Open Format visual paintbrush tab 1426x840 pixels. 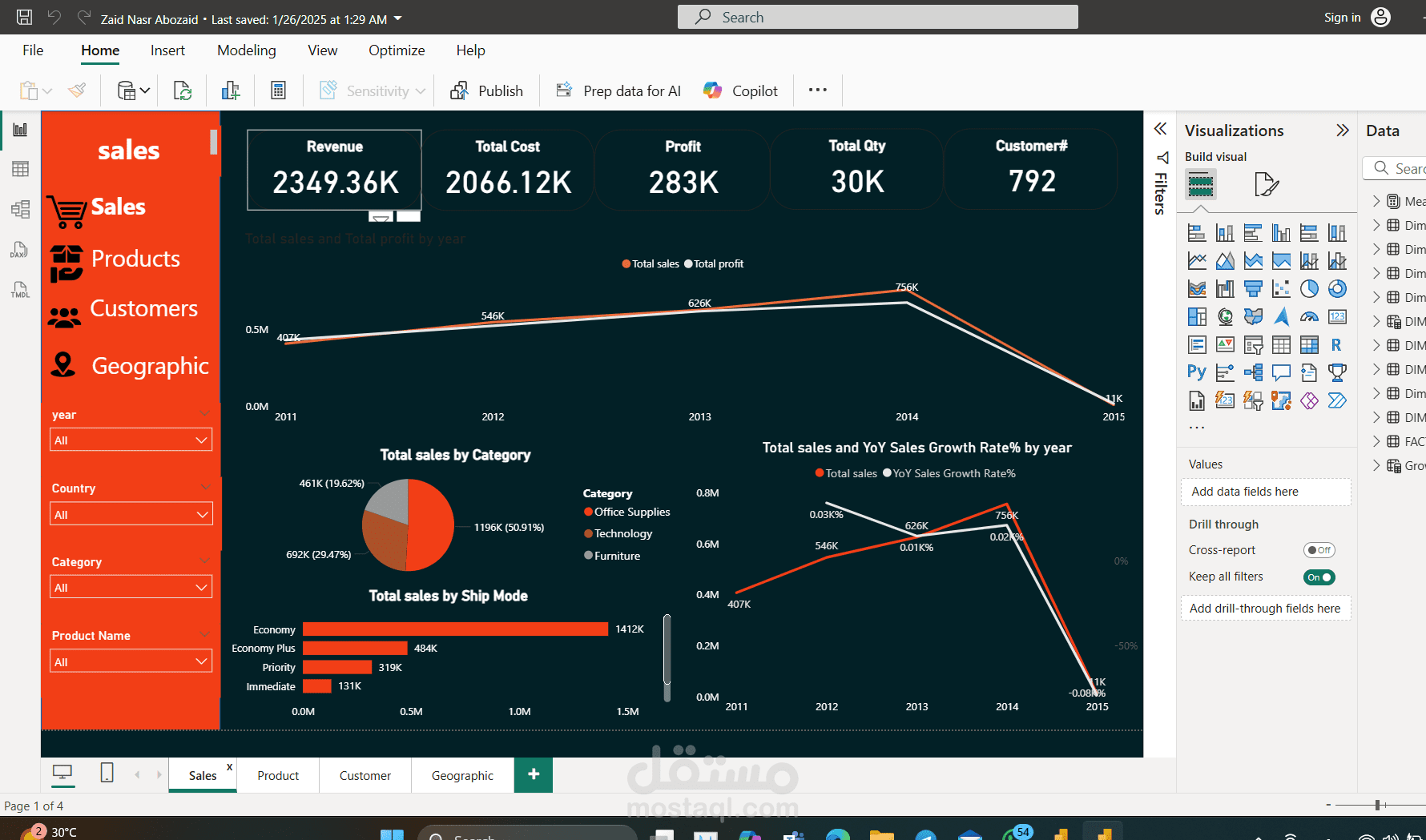(x=1266, y=185)
